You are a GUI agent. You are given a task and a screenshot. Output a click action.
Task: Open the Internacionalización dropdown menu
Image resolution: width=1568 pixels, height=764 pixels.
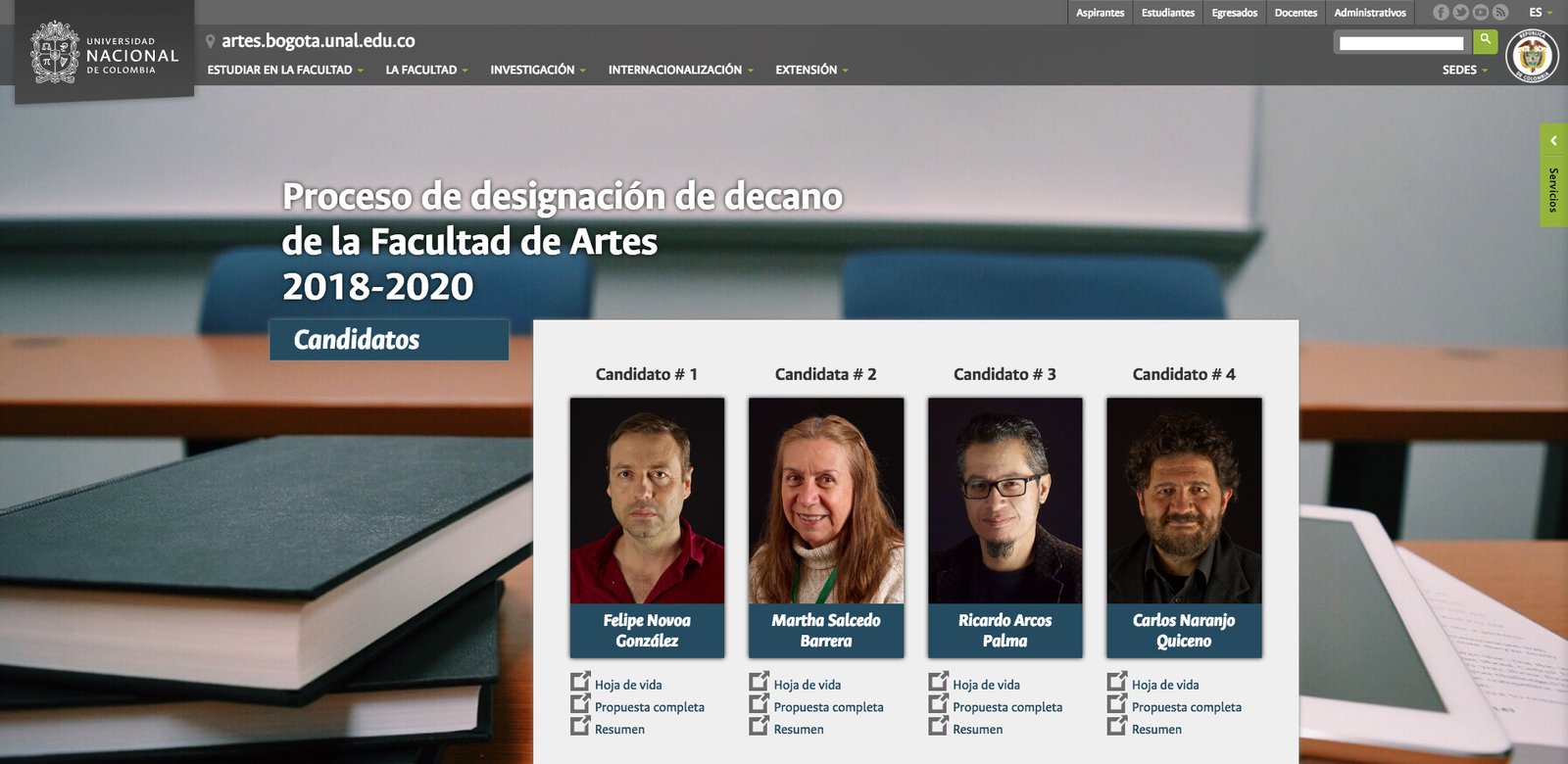(681, 70)
